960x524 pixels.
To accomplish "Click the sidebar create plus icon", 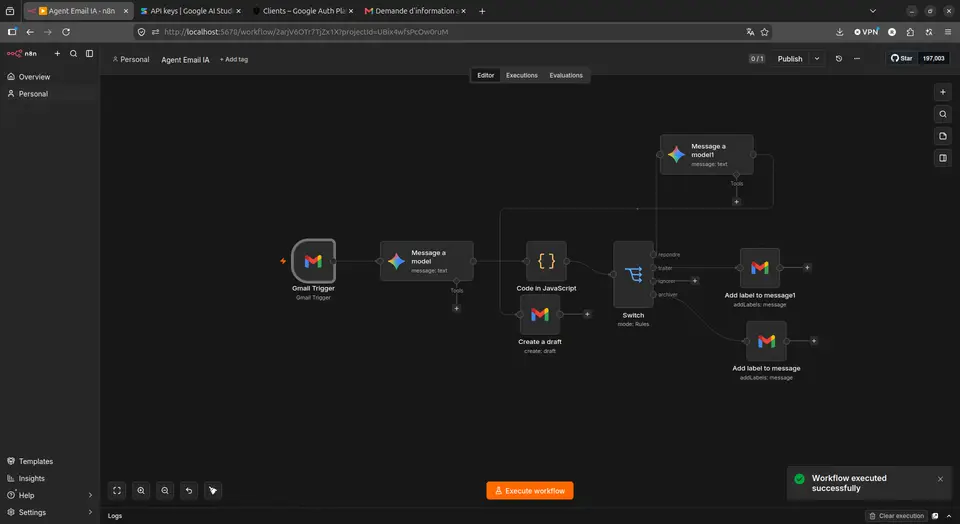I will point(57,54).
